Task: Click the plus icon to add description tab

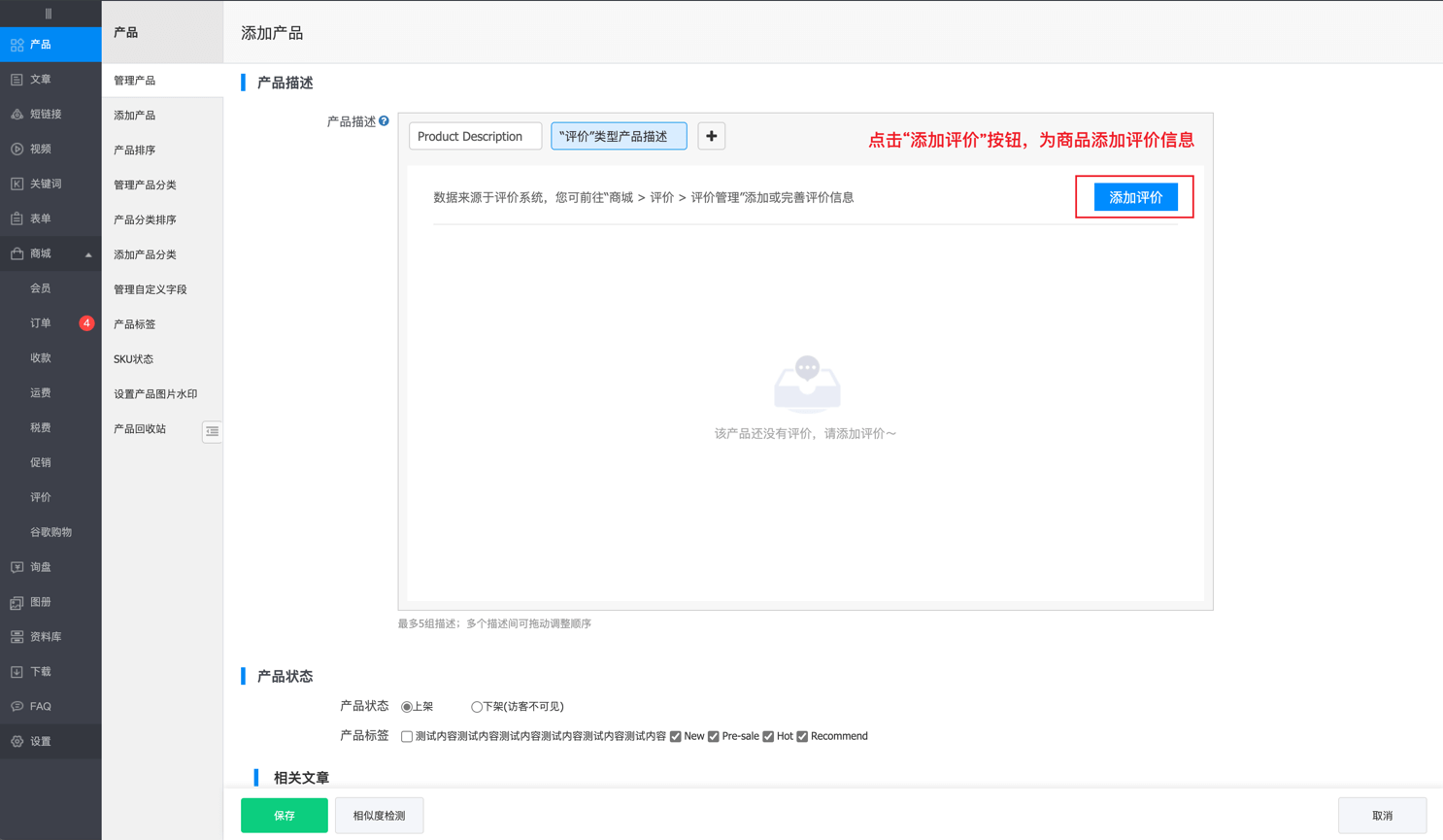Action: pos(711,136)
